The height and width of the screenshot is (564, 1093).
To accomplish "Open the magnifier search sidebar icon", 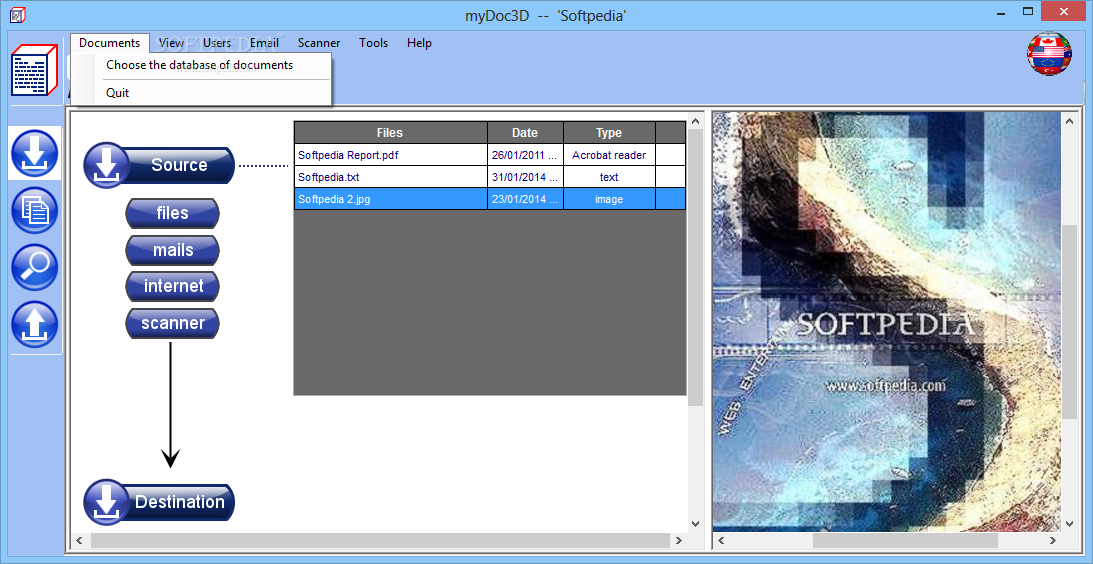I will pos(34,268).
